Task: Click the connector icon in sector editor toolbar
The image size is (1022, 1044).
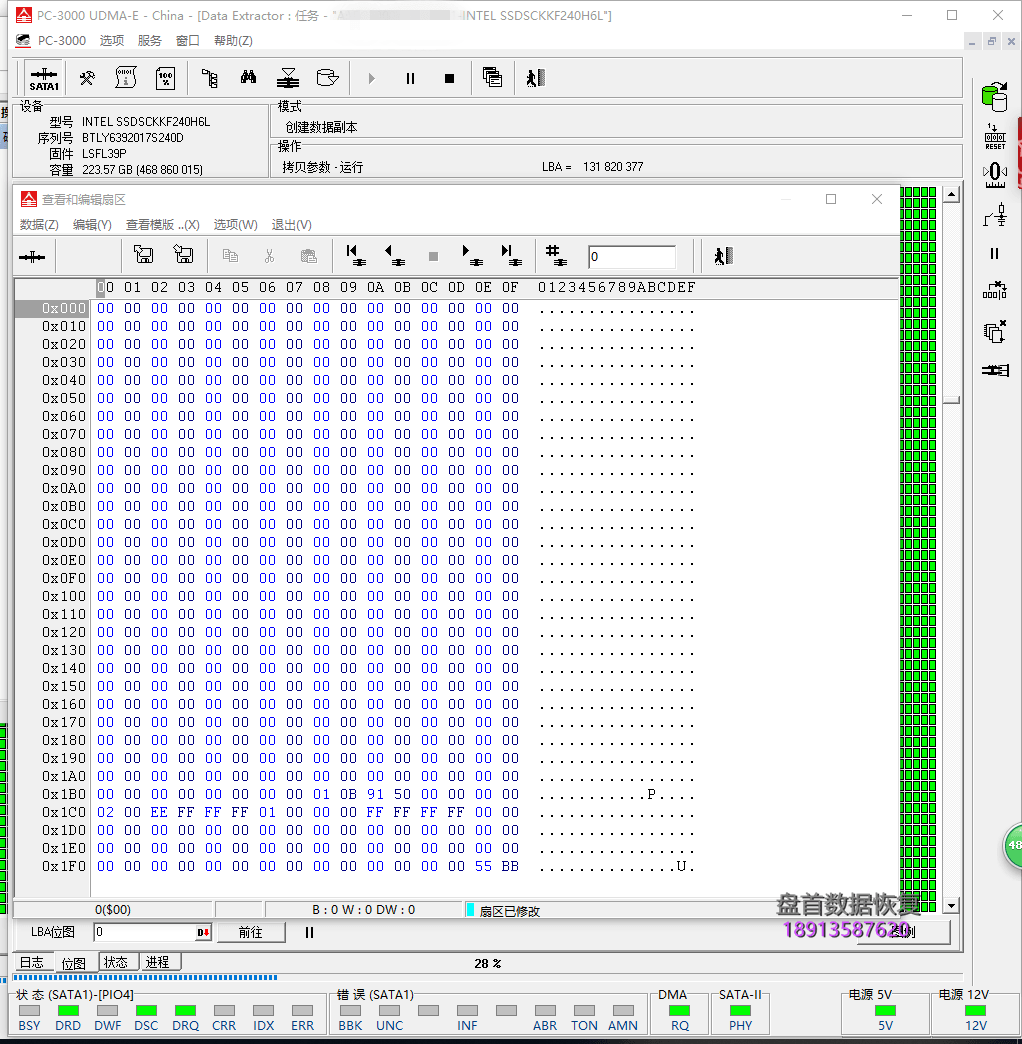Action: [x=32, y=257]
